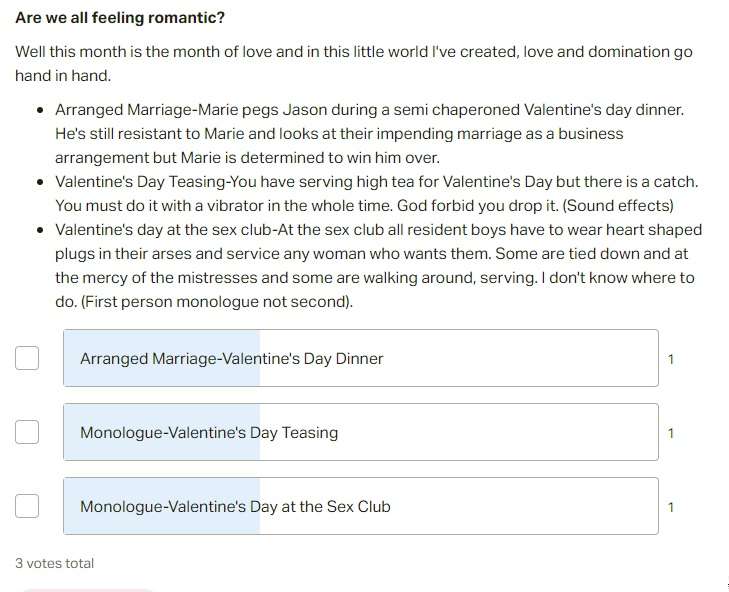The height and width of the screenshot is (592, 729).
Task: Click the Valentine's day at the sex club description
Action: [378, 266]
